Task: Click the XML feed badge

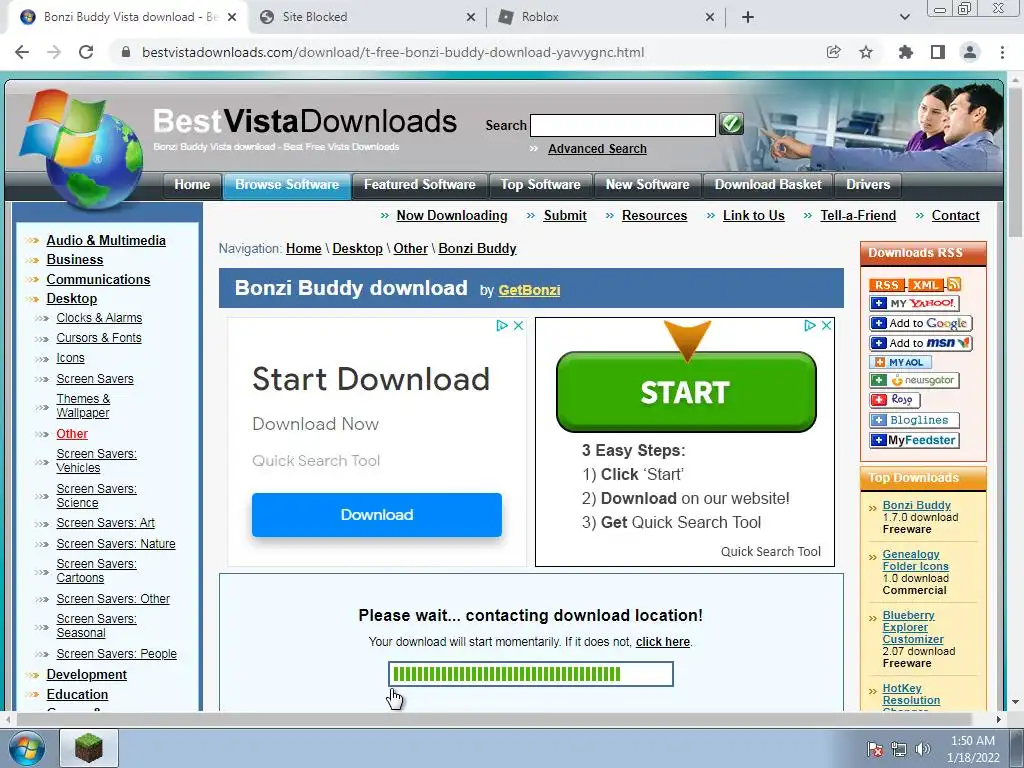Action: 925,285
